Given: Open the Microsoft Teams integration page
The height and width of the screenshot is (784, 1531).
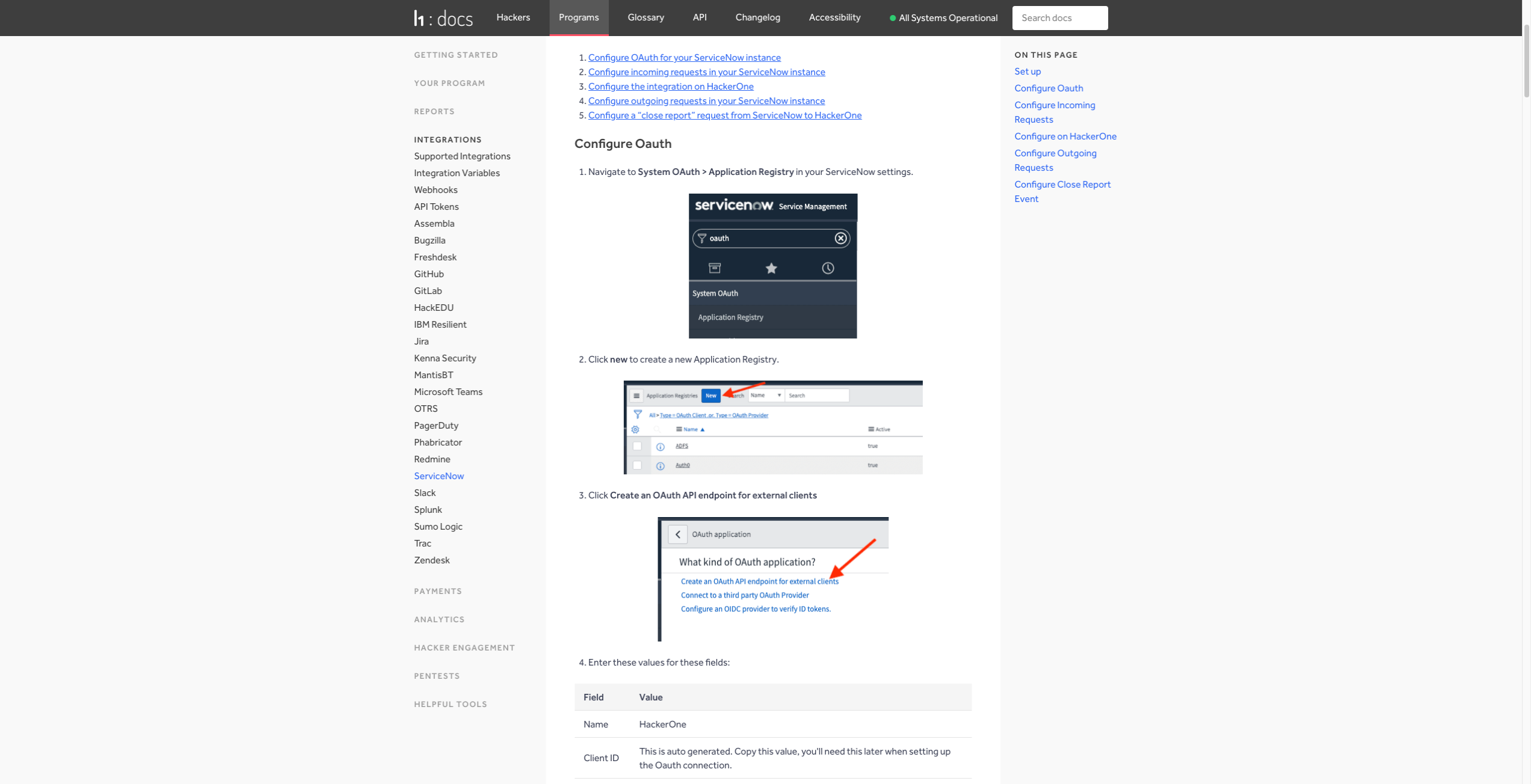Looking at the screenshot, I should (448, 392).
